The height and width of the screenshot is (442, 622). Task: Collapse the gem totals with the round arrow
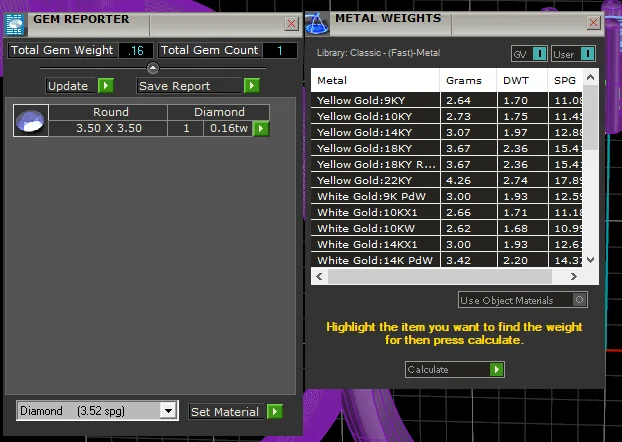pyautogui.click(x=153, y=68)
